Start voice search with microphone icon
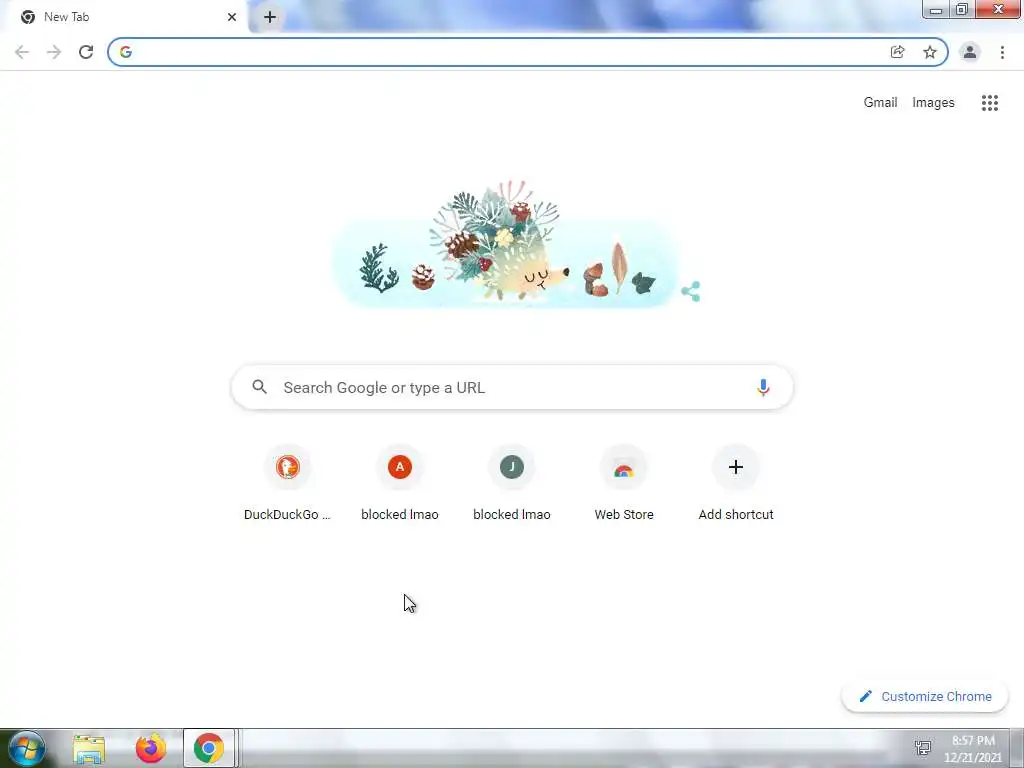The image size is (1024, 768). point(762,387)
